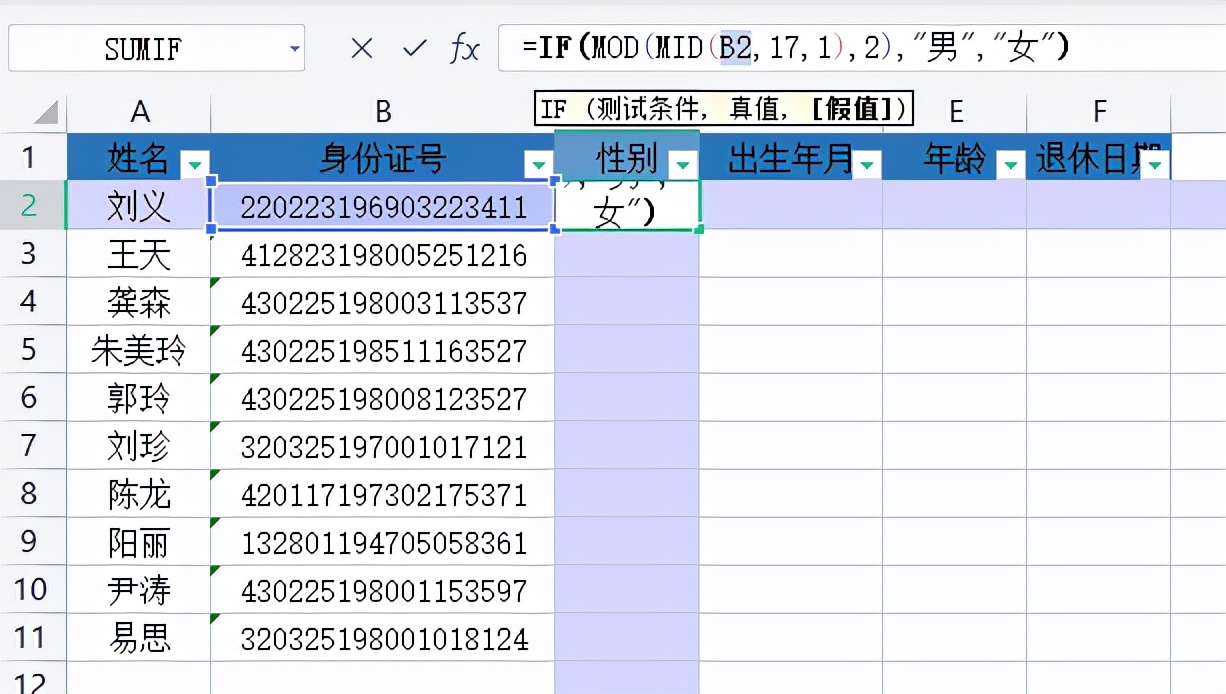Open the 性别 column filter dropdown
This screenshot has height=694, width=1226.
tap(684, 164)
